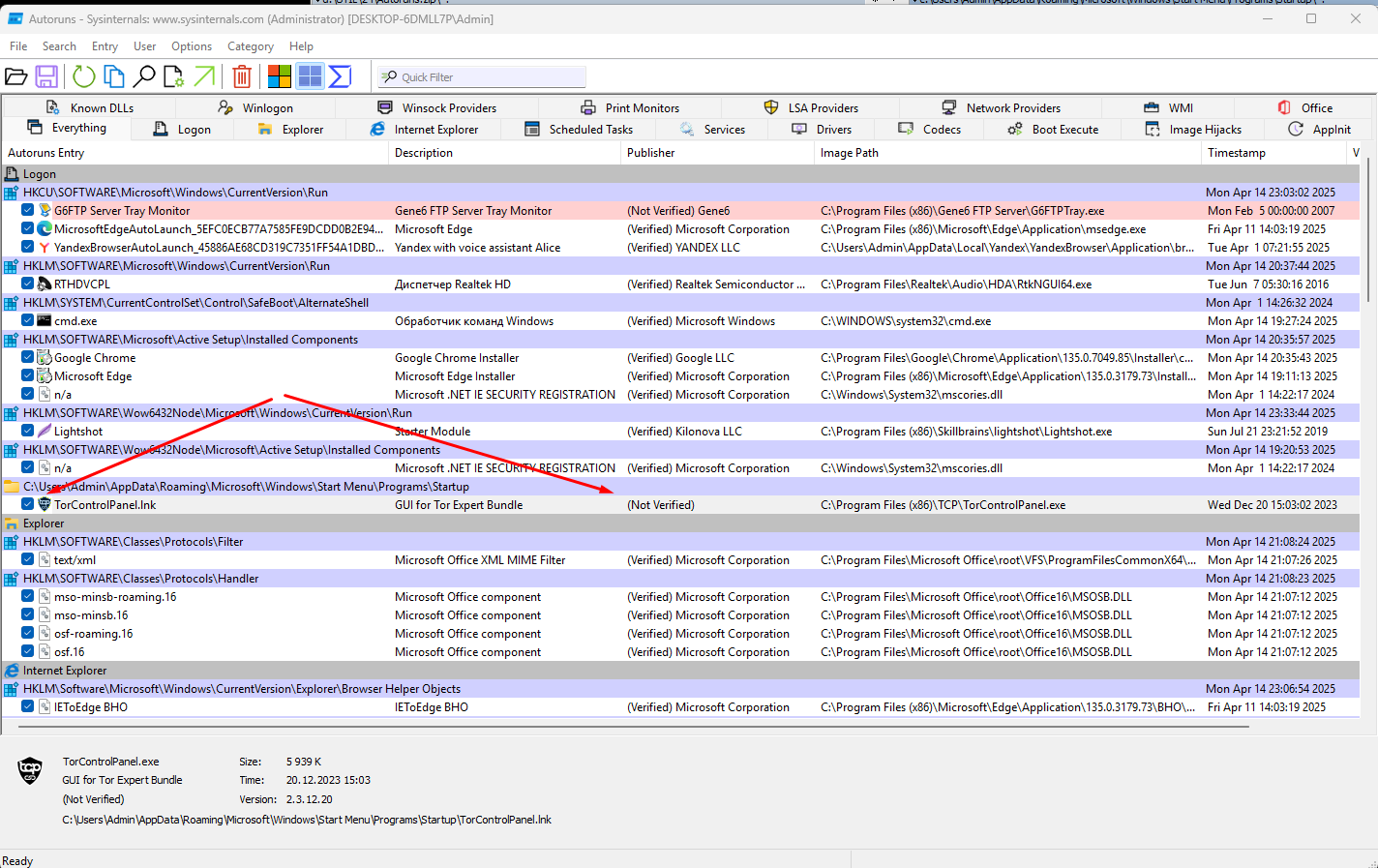Image resolution: width=1378 pixels, height=868 pixels.
Task: Click the Find magnifier toolbar icon
Action: pyautogui.click(x=144, y=76)
